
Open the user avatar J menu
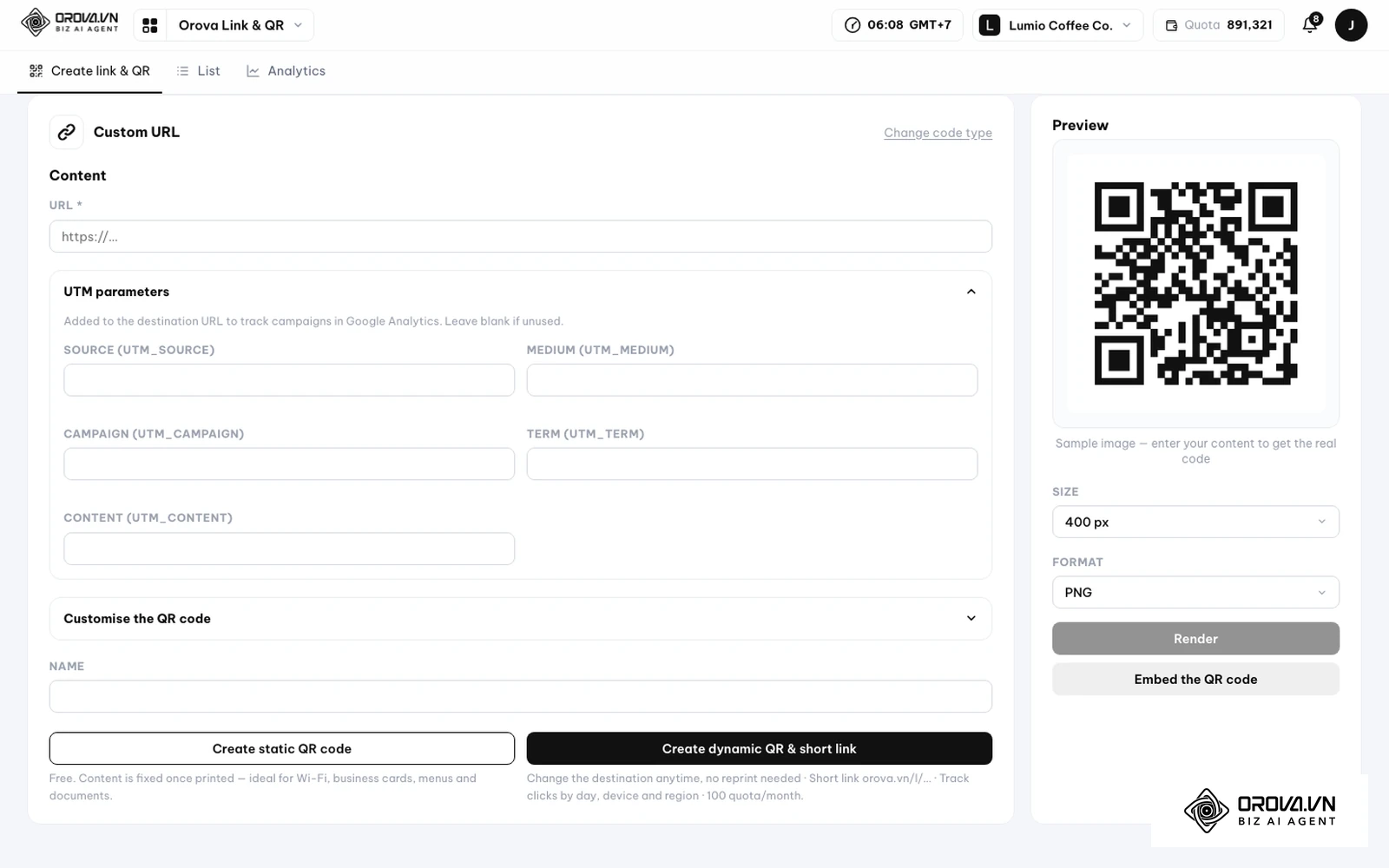tap(1351, 25)
